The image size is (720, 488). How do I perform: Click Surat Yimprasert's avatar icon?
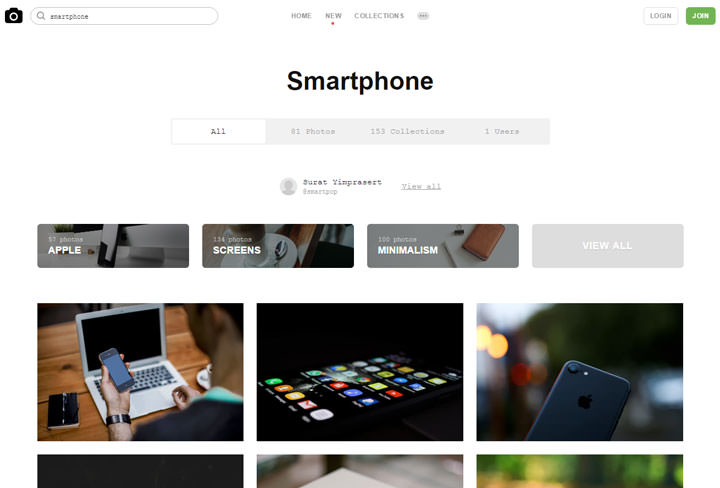click(288, 186)
